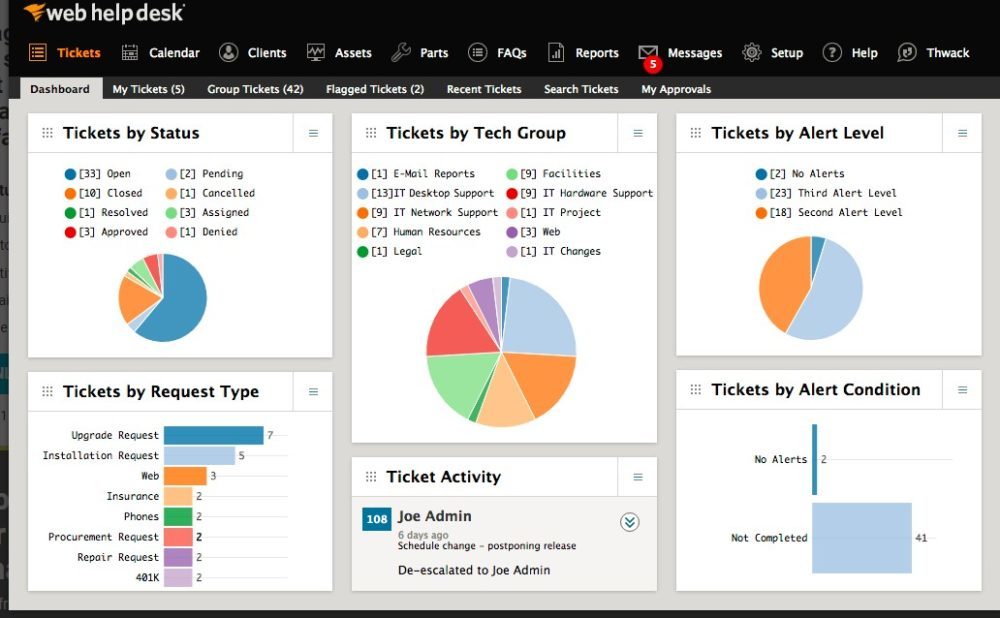
Task: Open Tickets by Alert Condition widget menu
Action: 962,390
